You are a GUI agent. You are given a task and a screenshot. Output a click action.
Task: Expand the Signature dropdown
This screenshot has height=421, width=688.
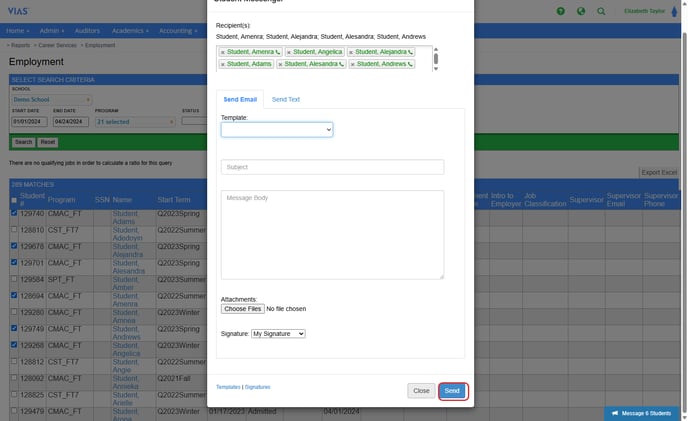(278, 334)
